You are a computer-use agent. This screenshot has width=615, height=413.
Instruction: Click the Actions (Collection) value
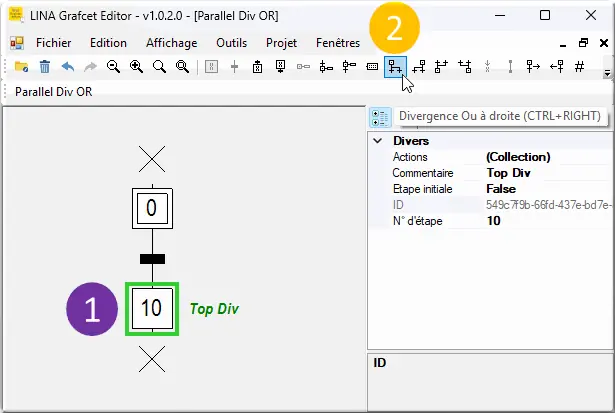point(518,157)
